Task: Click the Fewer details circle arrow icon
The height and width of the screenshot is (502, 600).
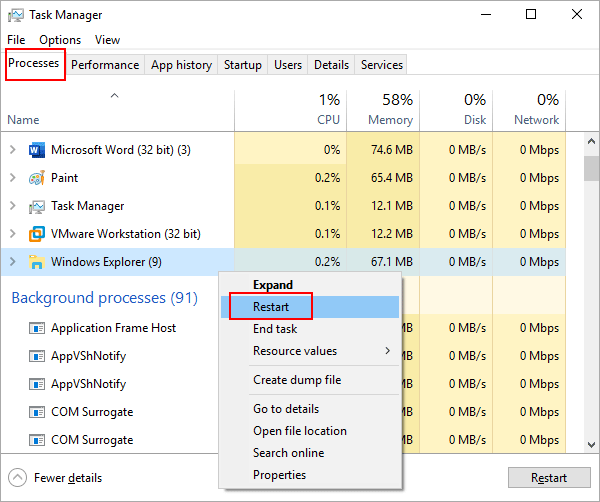Action: point(17,478)
